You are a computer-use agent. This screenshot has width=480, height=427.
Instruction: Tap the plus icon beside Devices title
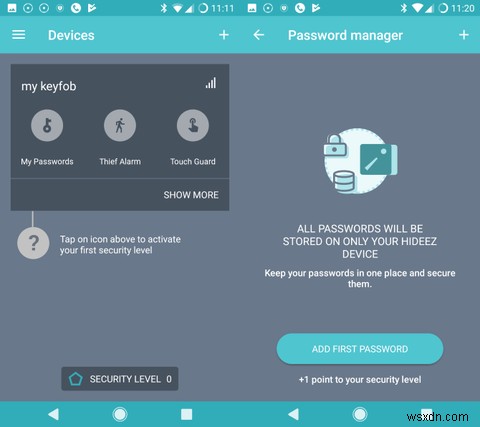point(224,35)
